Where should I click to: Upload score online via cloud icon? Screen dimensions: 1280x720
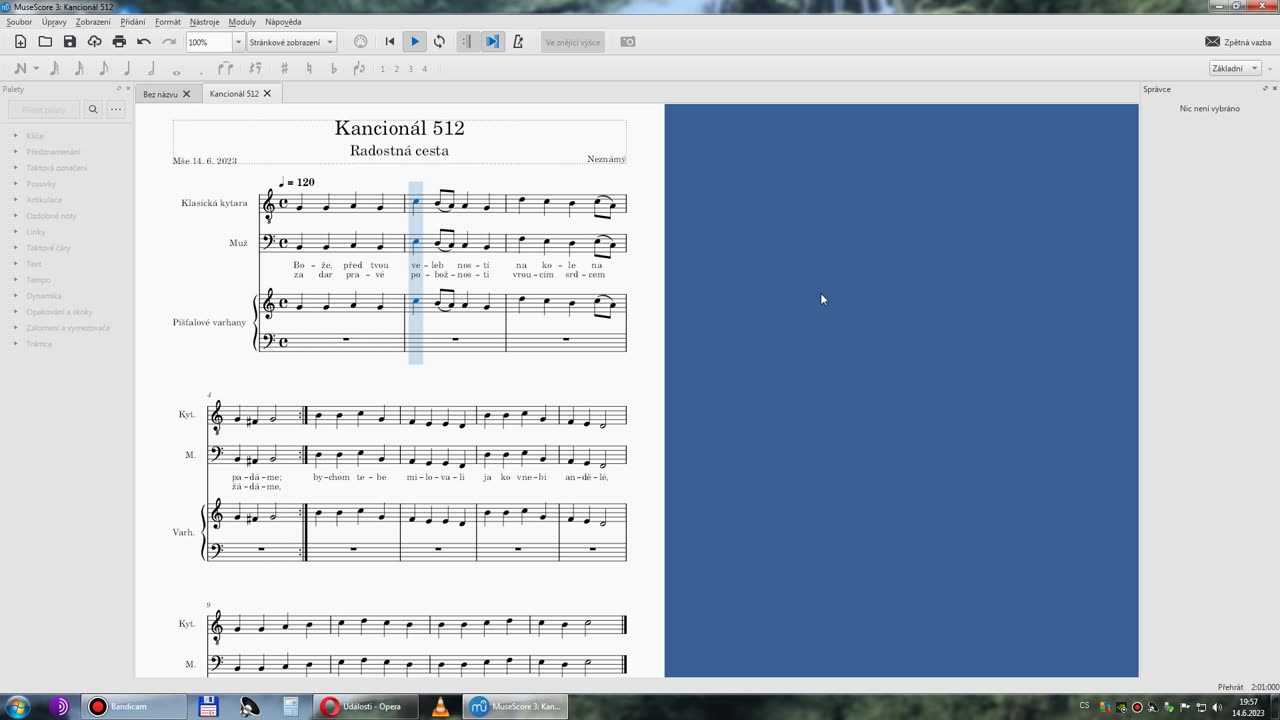[x=95, y=42]
